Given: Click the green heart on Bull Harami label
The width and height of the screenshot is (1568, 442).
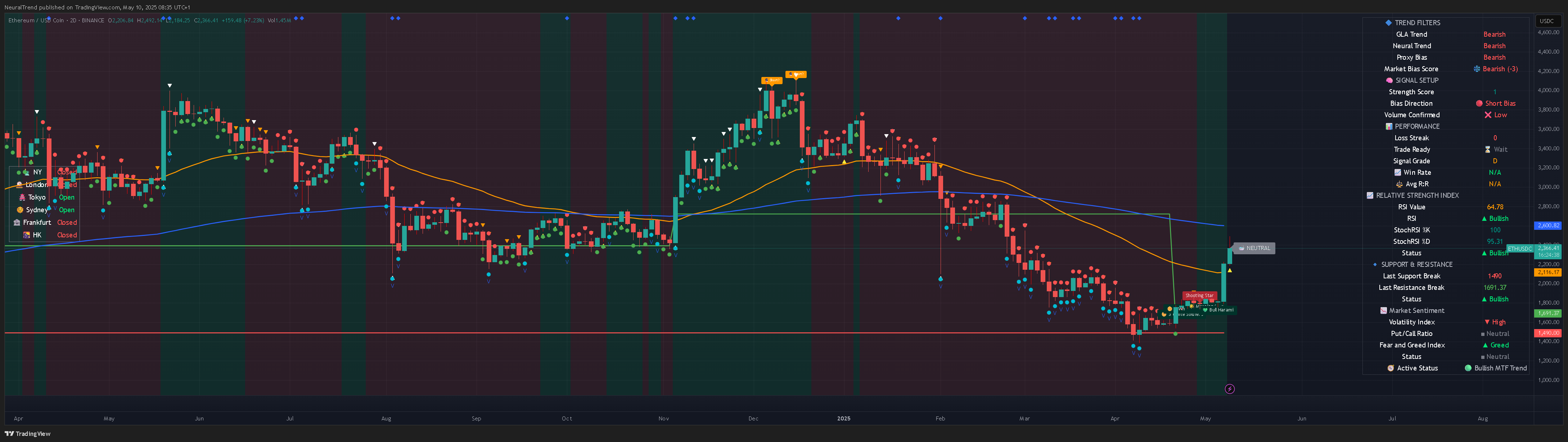Looking at the screenshot, I should click(x=1205, y=310).
